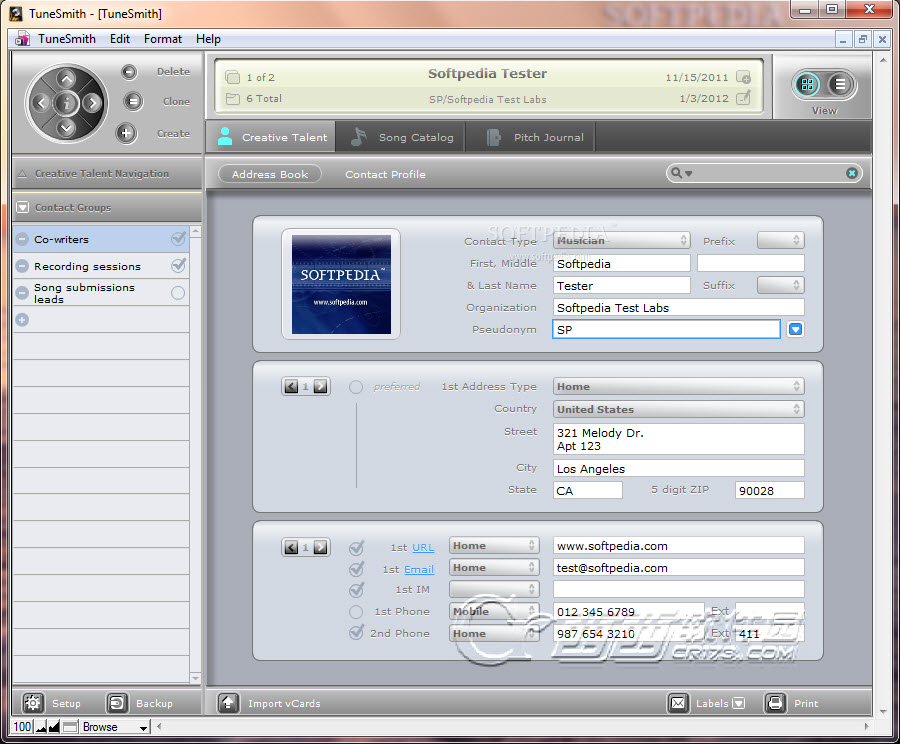Open the Help menu
Screen dimensions: 901x744
[x=208, y=38]
